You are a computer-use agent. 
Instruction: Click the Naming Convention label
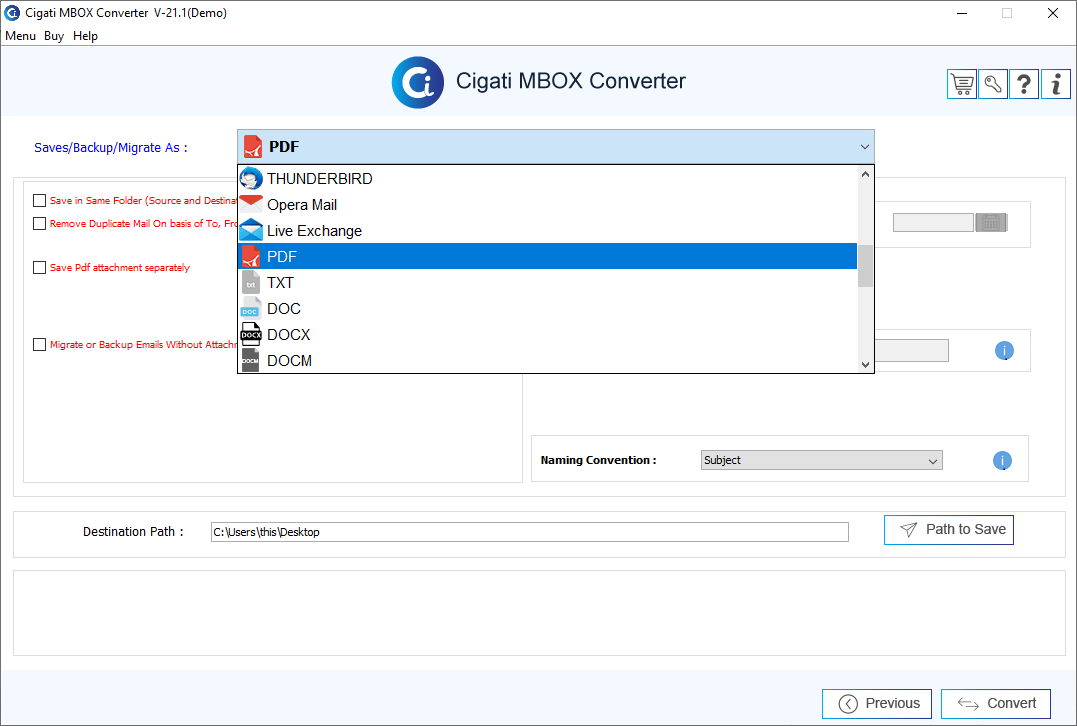(598, 460)
